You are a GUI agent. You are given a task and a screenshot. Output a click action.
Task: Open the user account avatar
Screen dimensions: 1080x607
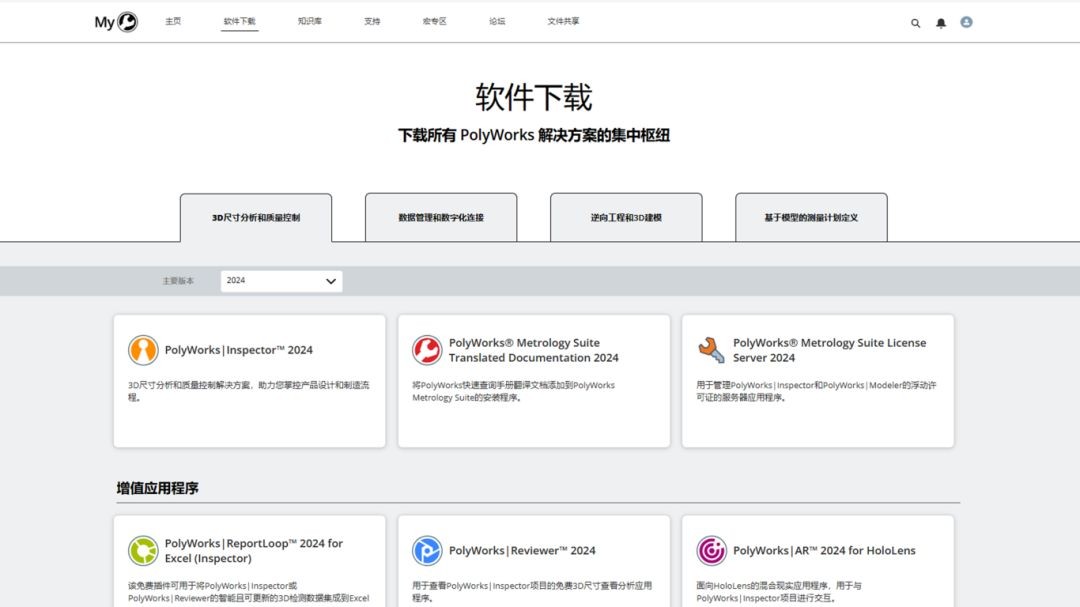click(x=966, y=22)
